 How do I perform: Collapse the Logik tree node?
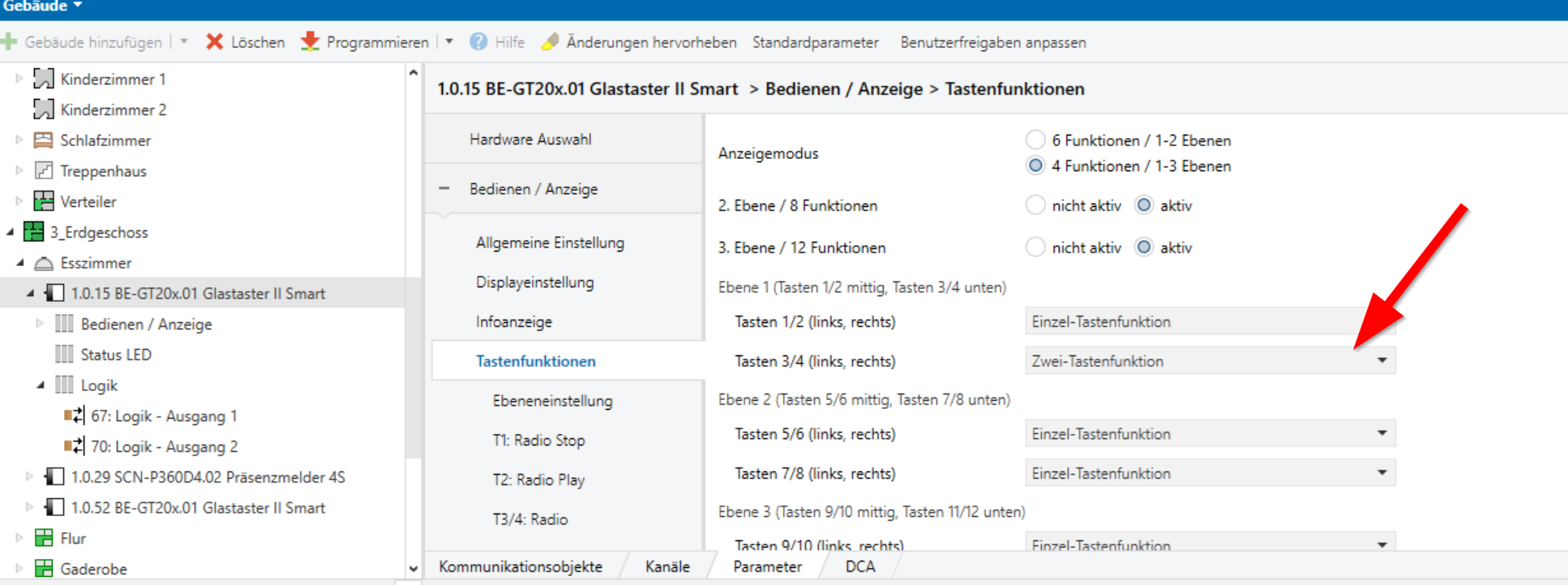point(41,385)
